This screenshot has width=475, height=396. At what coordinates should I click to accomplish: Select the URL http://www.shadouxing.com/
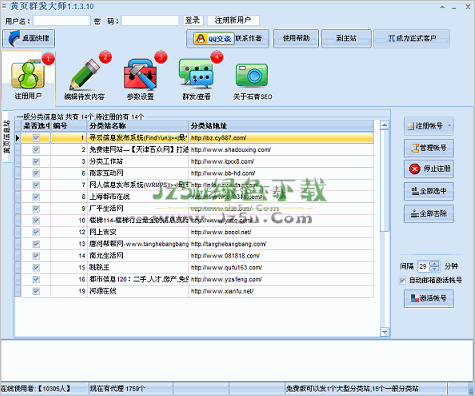pos(231,150)
